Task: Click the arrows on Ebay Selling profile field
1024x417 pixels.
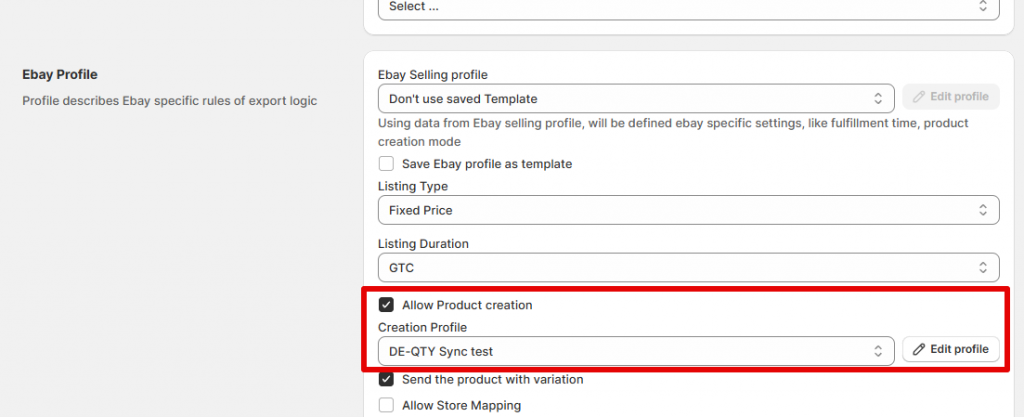Action: click(878, 98)
